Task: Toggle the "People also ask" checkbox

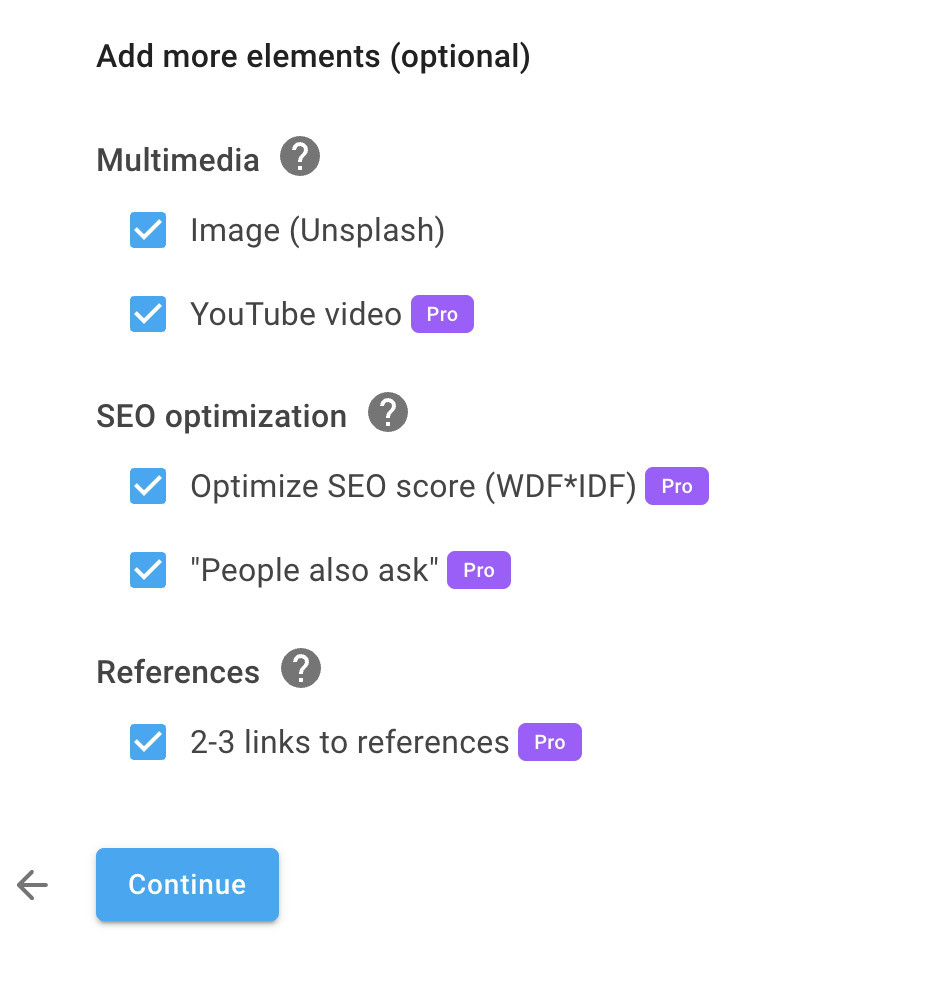Action: [x=147, y=570]
